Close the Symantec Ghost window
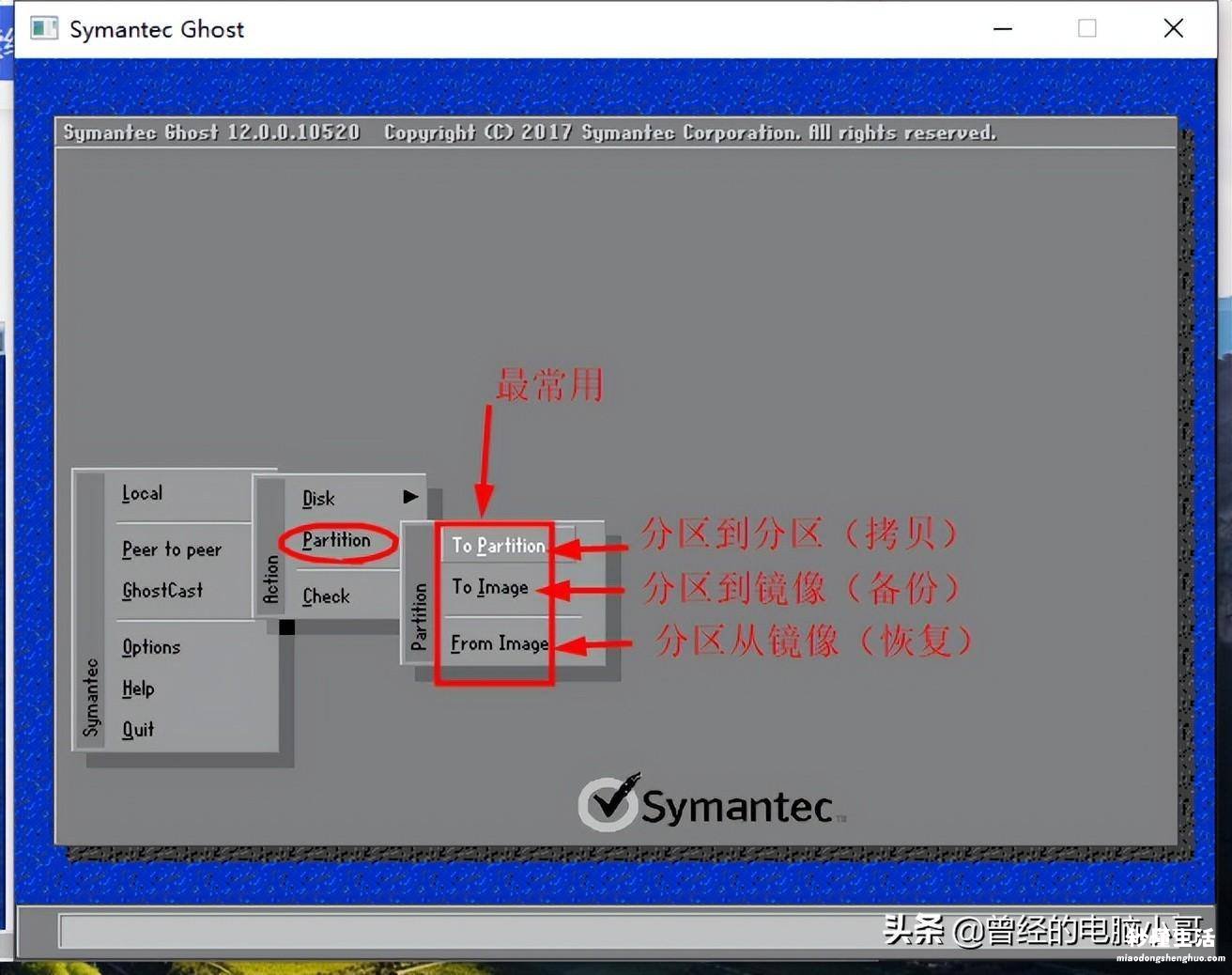 (1174, 28)
